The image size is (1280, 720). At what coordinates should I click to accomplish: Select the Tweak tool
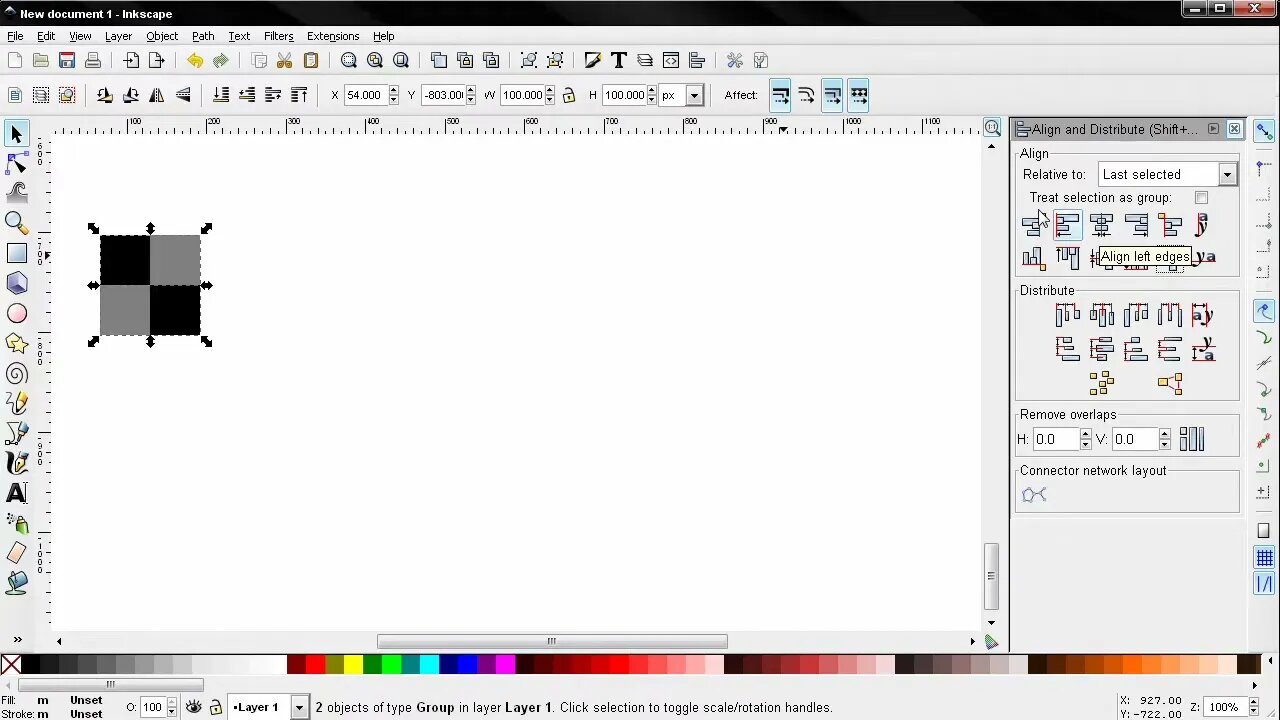[16, 192]
